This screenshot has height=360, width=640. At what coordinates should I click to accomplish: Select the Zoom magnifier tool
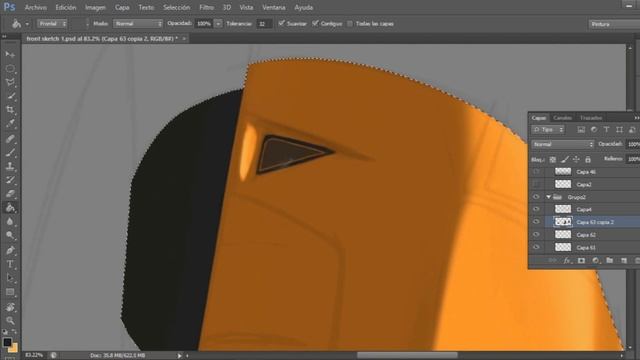[x=10, y=321]
